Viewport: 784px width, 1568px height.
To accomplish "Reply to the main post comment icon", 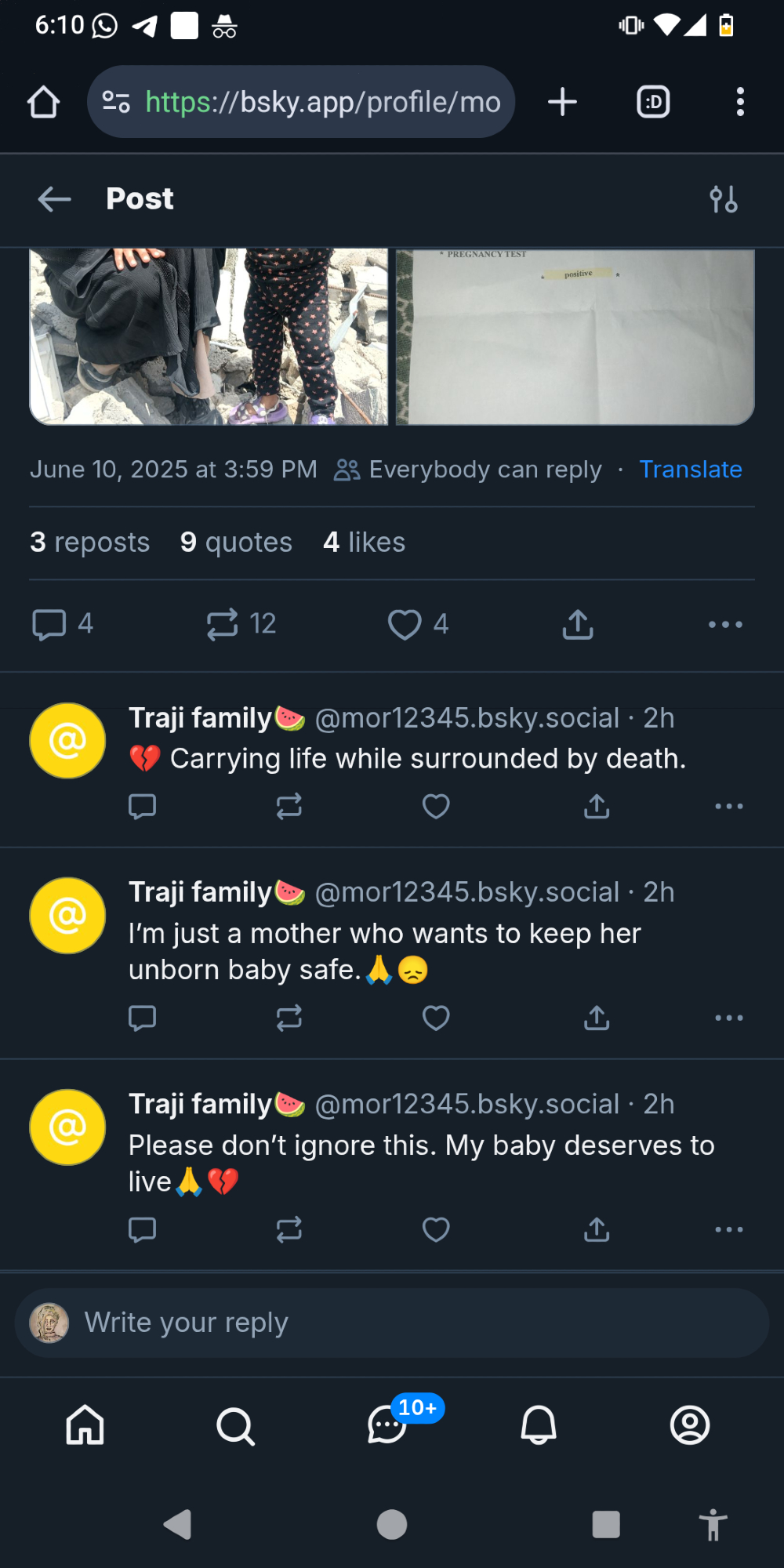I will (49, 625).
